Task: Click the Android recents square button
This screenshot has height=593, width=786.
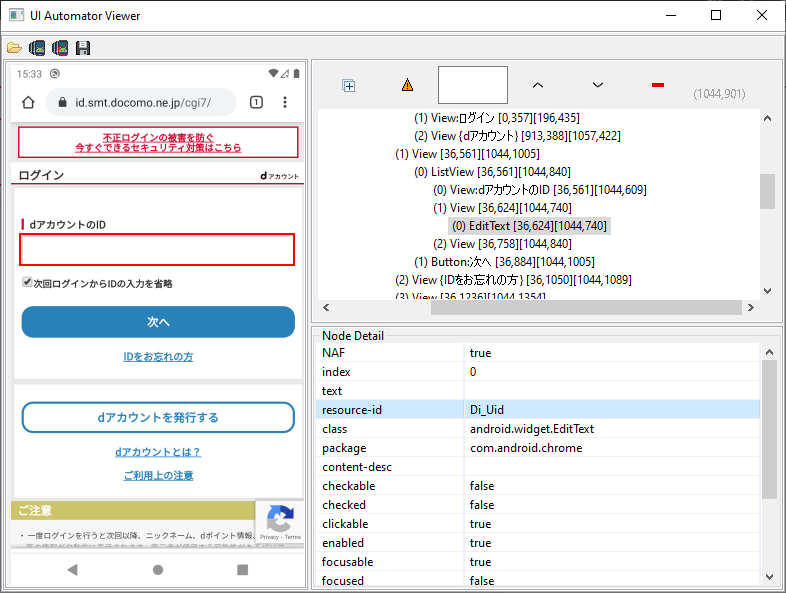Action: pos(243,569)
